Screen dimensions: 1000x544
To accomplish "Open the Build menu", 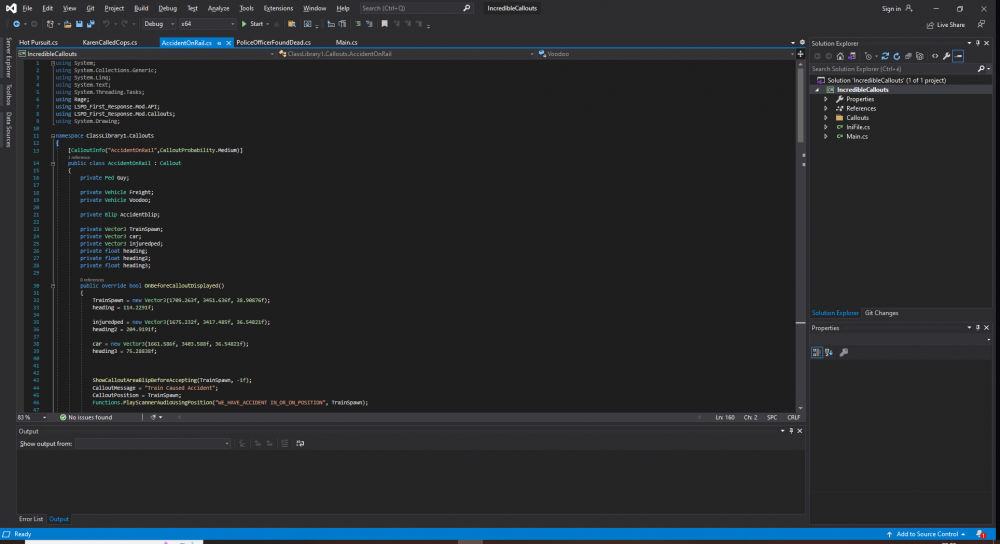I will 141,8.
